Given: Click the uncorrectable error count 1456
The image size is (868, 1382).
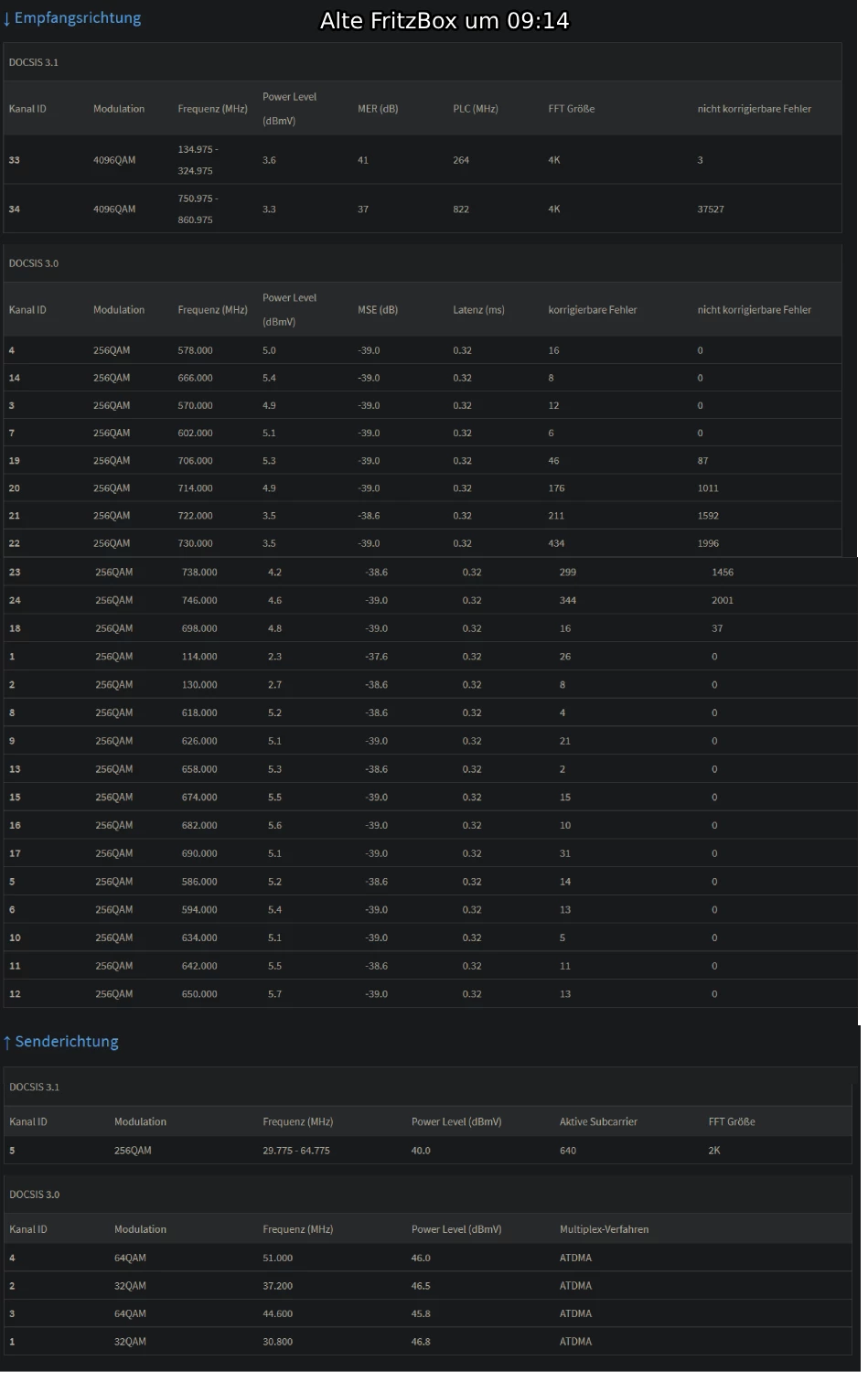Looking at the screenshot, I should 723,573.
